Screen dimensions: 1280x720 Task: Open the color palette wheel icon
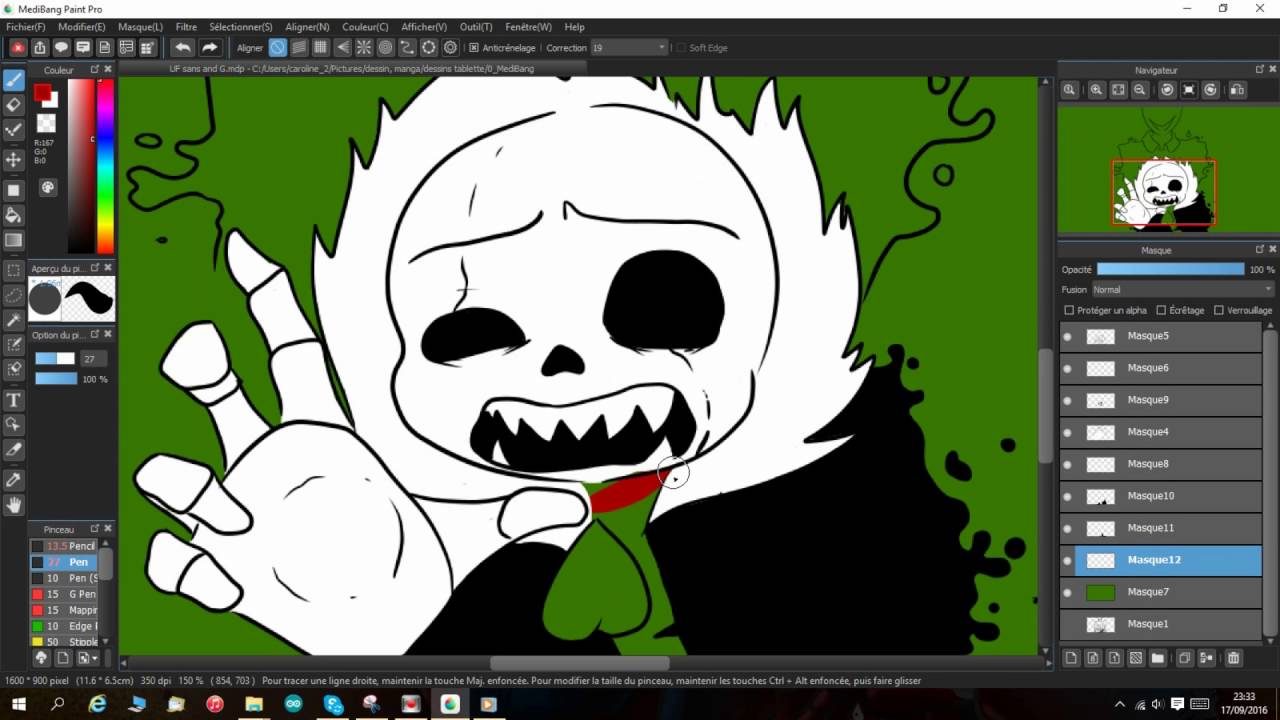coord(47,187)
